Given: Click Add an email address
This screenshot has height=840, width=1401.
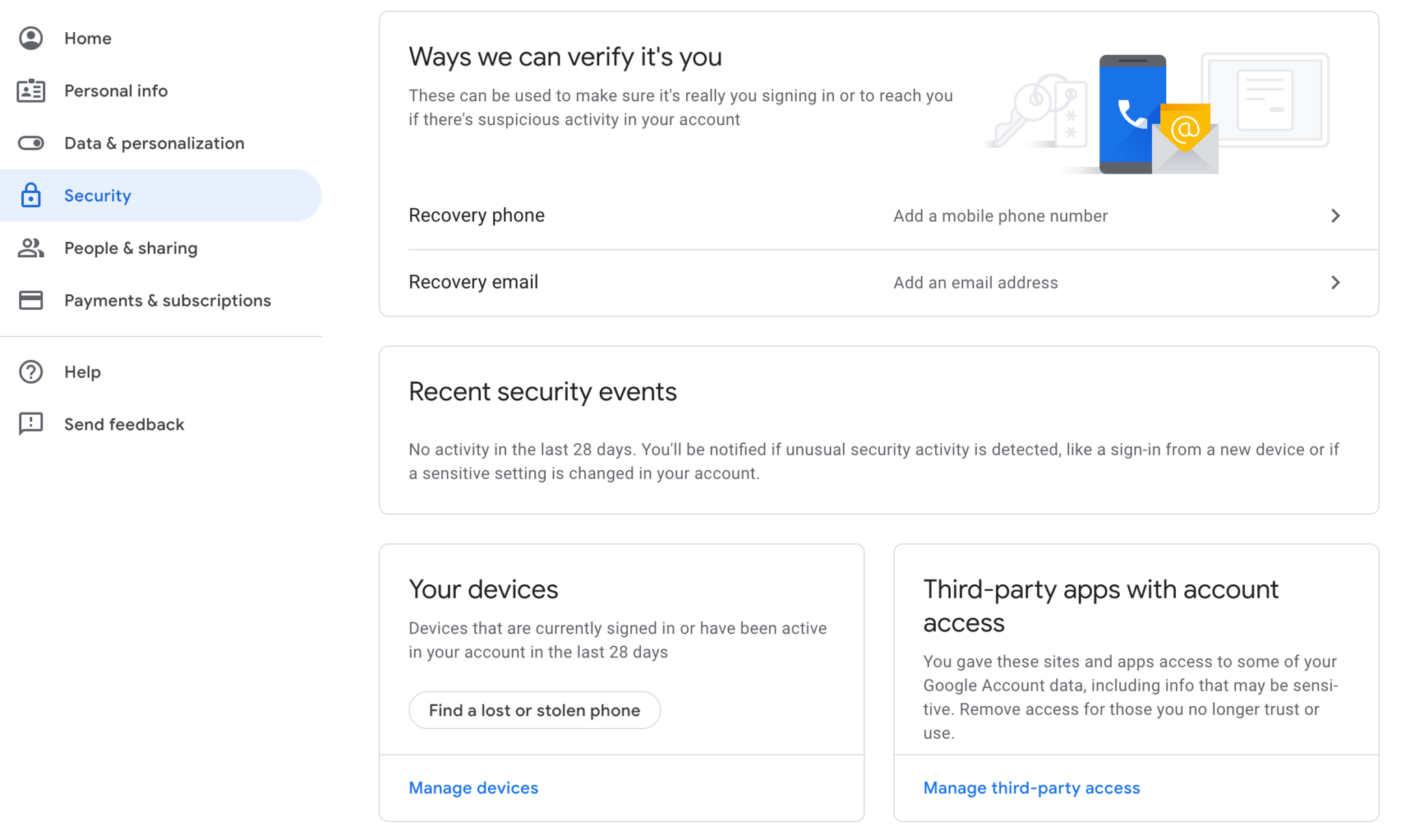Looking at the screenshot, I should pyautogui.click(x=975, y=282).
